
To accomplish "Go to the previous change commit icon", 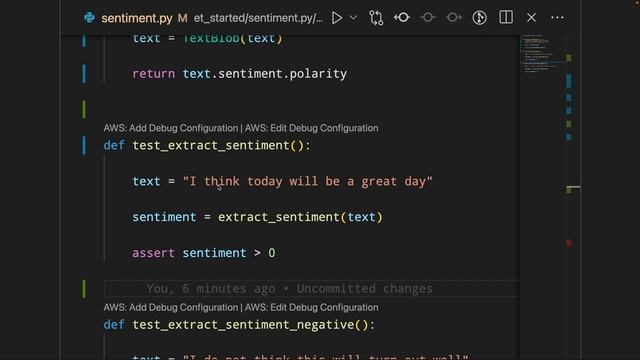I will point(402,18).
